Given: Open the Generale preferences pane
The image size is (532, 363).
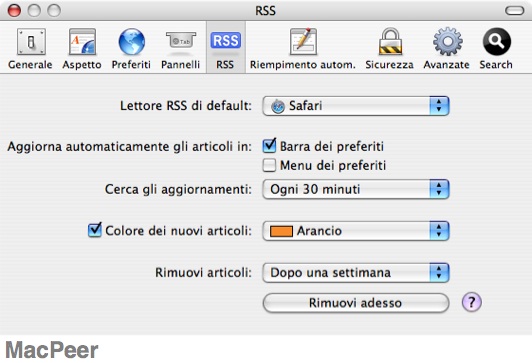Looking at the screenshot, I should tap(31, 49).
